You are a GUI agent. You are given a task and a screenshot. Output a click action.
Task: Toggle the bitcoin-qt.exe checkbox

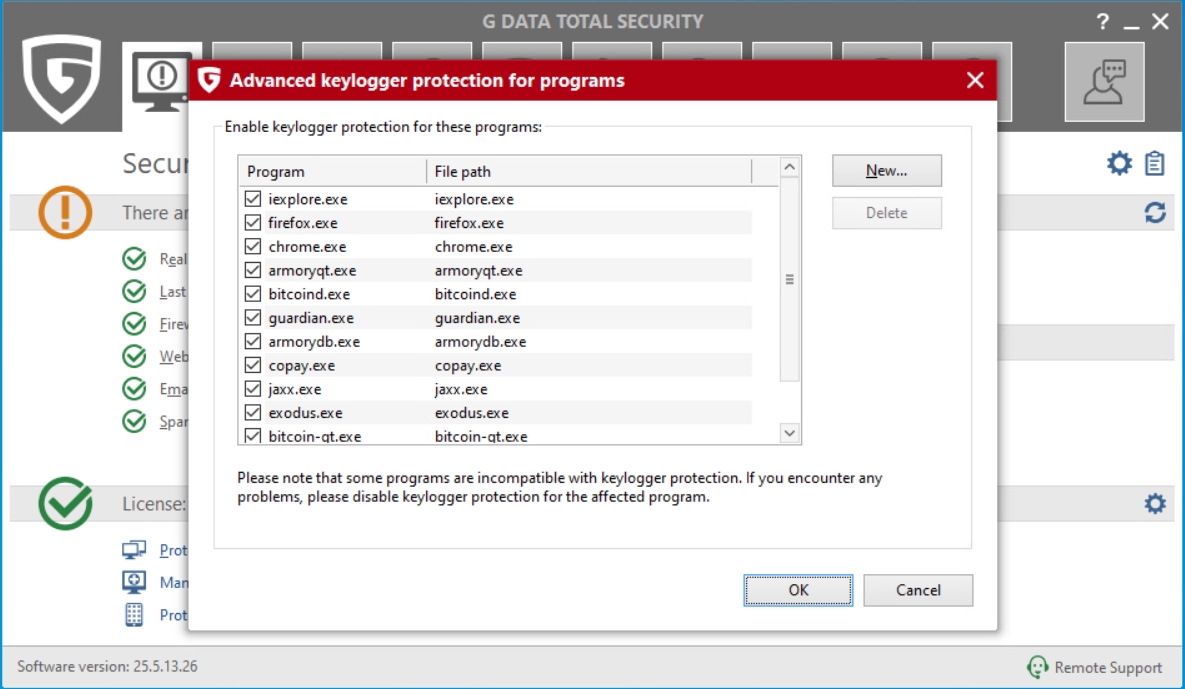(x=252, y=436)
